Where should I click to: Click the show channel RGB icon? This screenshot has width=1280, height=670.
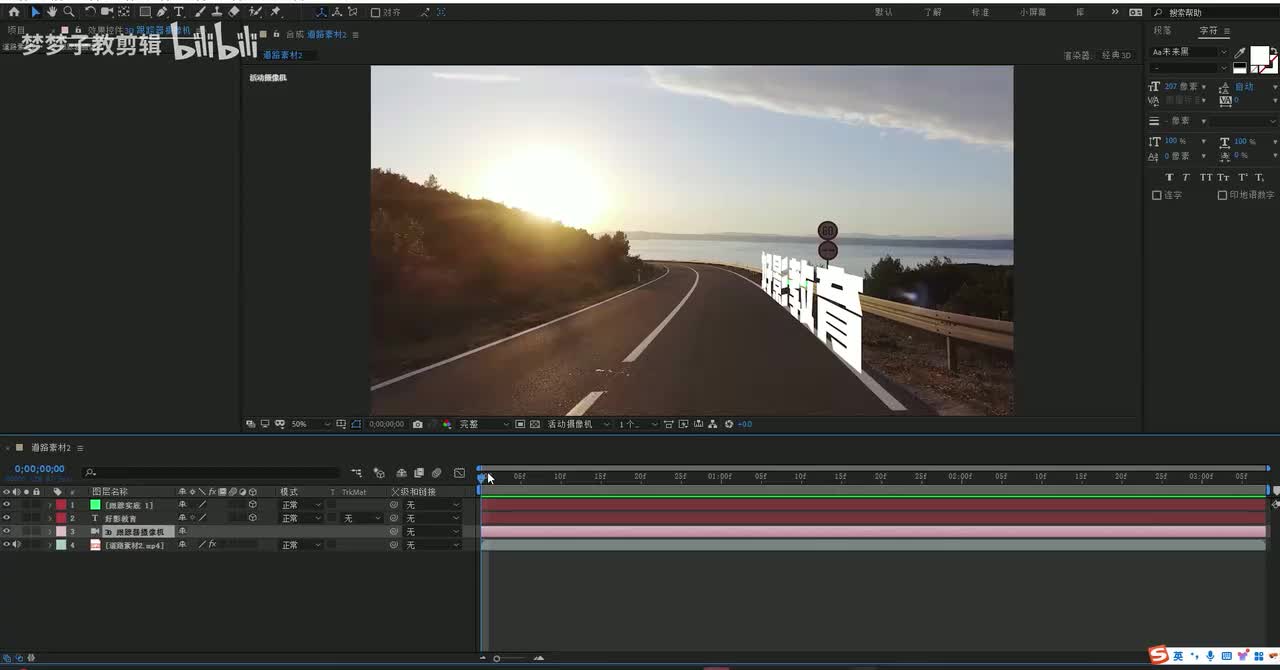point(446,424)
